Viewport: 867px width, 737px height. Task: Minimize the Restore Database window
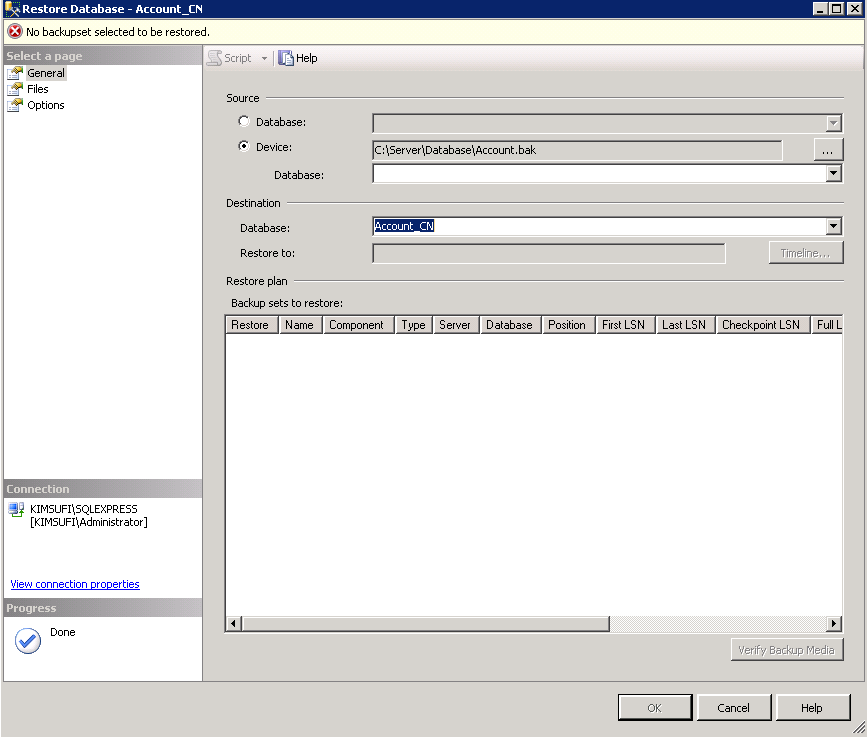click(x=821, y=9)
